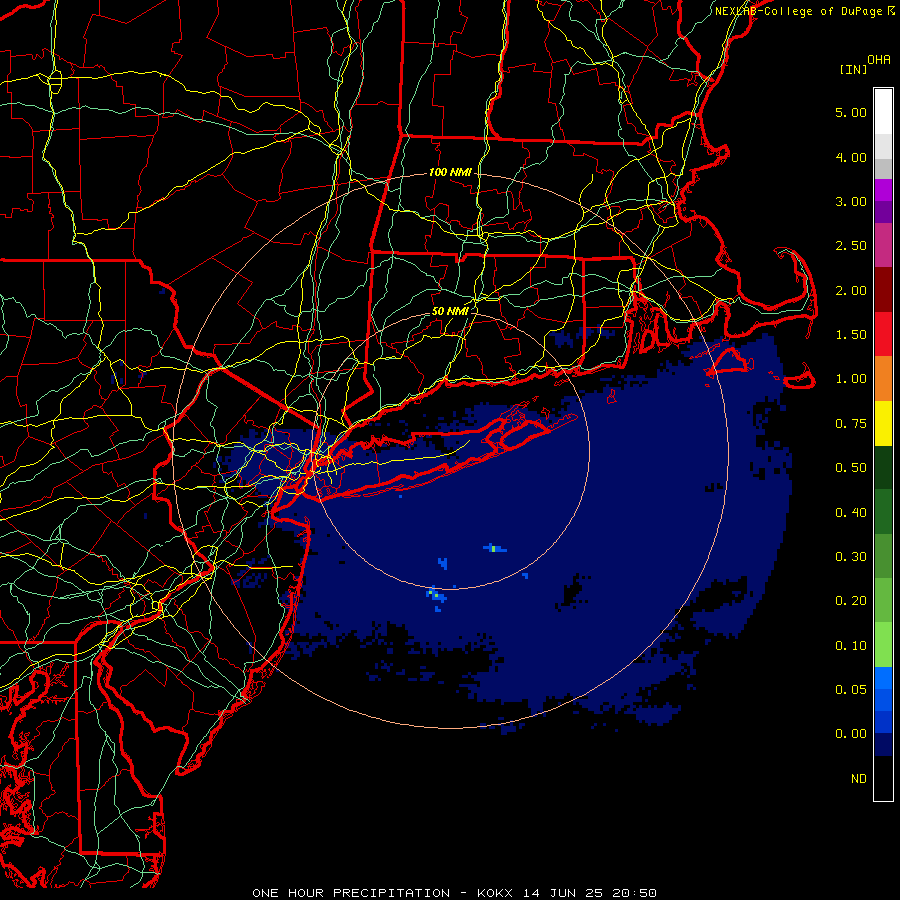This screenshot has width=900, height=900.
Task: Click the 50 NMI range ring label
Action: click(450, 311)
